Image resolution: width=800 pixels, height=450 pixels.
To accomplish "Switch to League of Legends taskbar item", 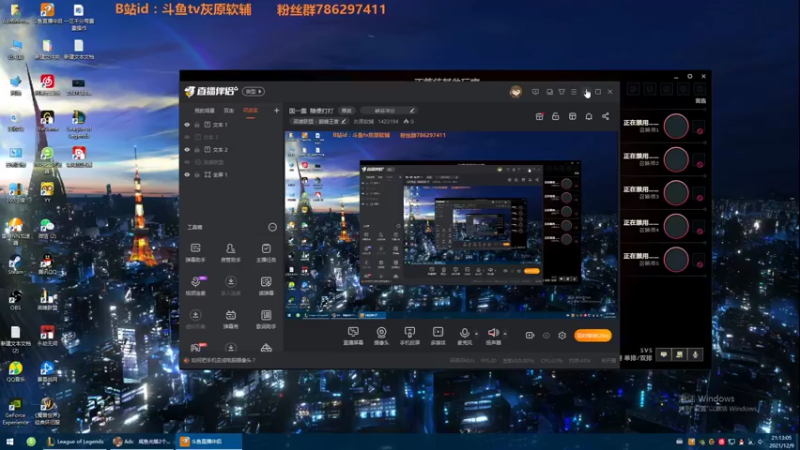I will [x=75, y=441].
